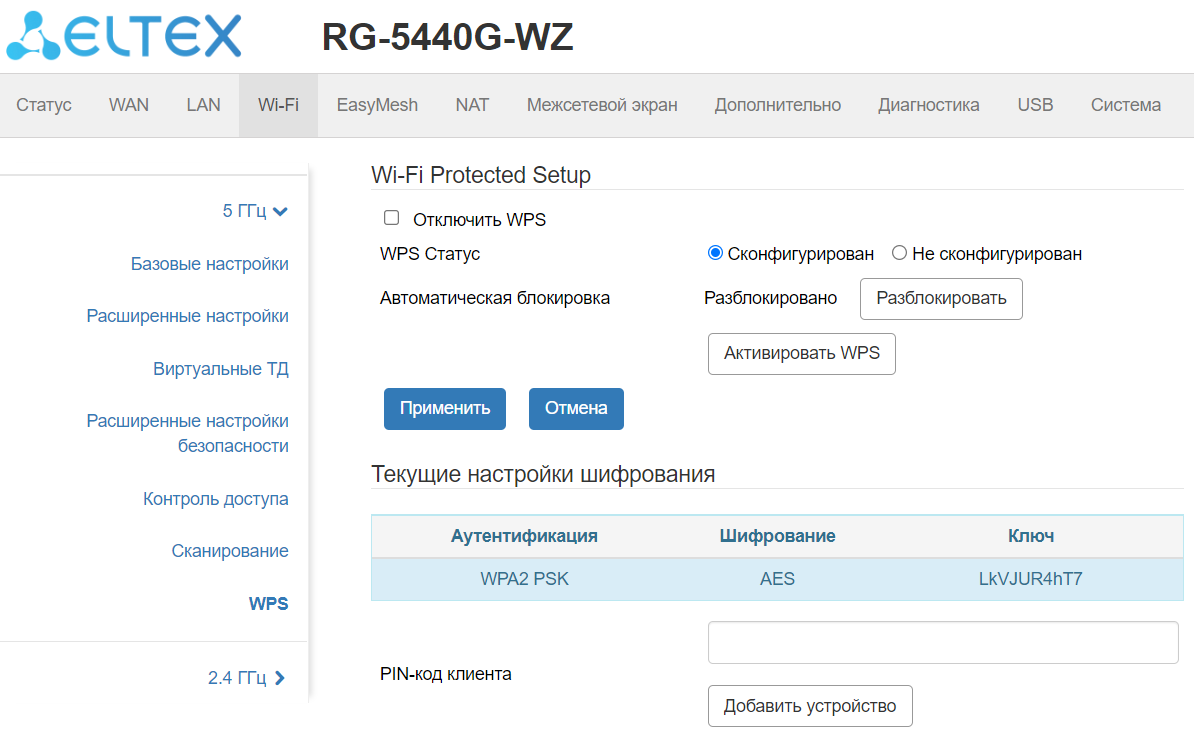Click the Активировать WPS button
The image size is (1194, 741).
click(801, 354)
